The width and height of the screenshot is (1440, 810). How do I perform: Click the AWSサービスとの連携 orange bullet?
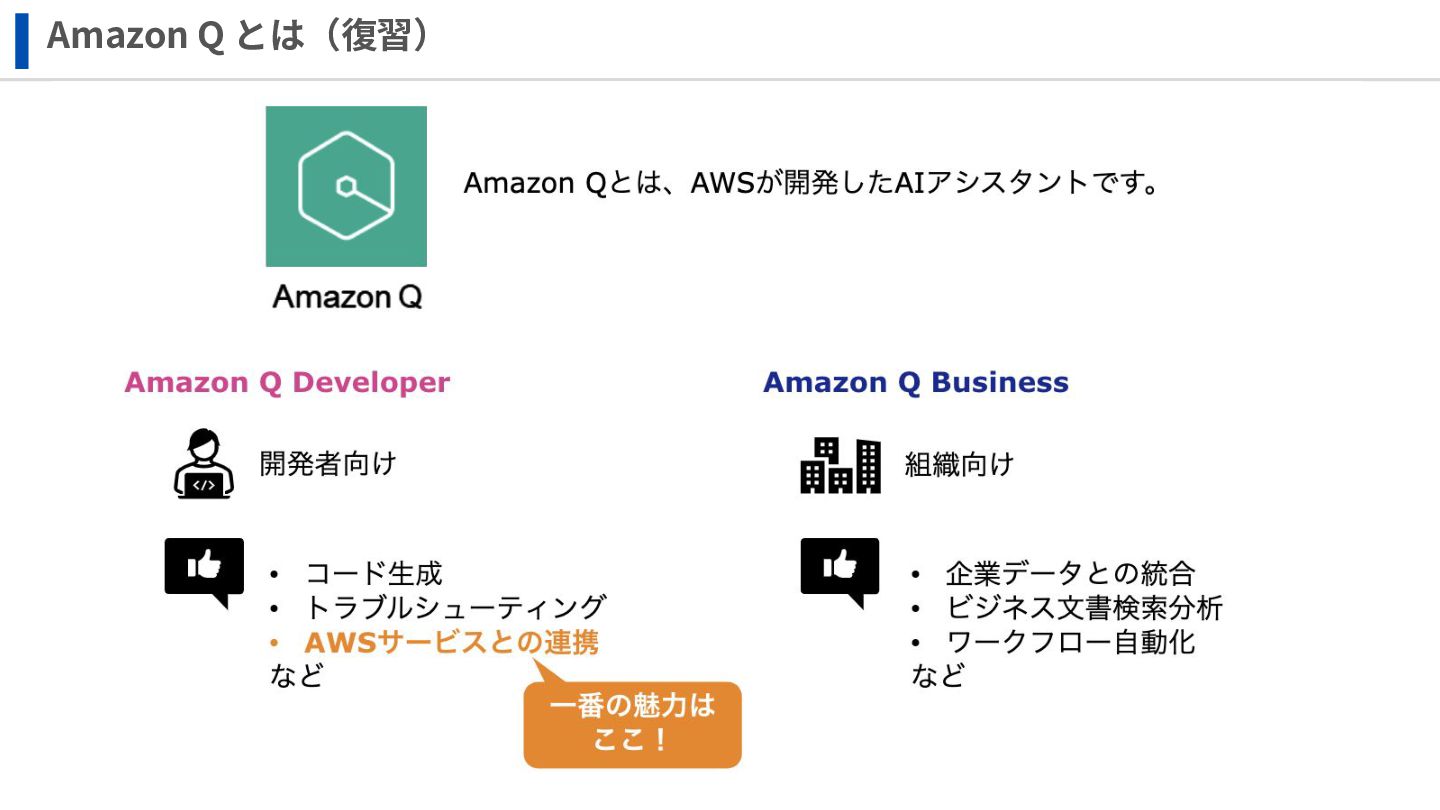tap(451, 641)
